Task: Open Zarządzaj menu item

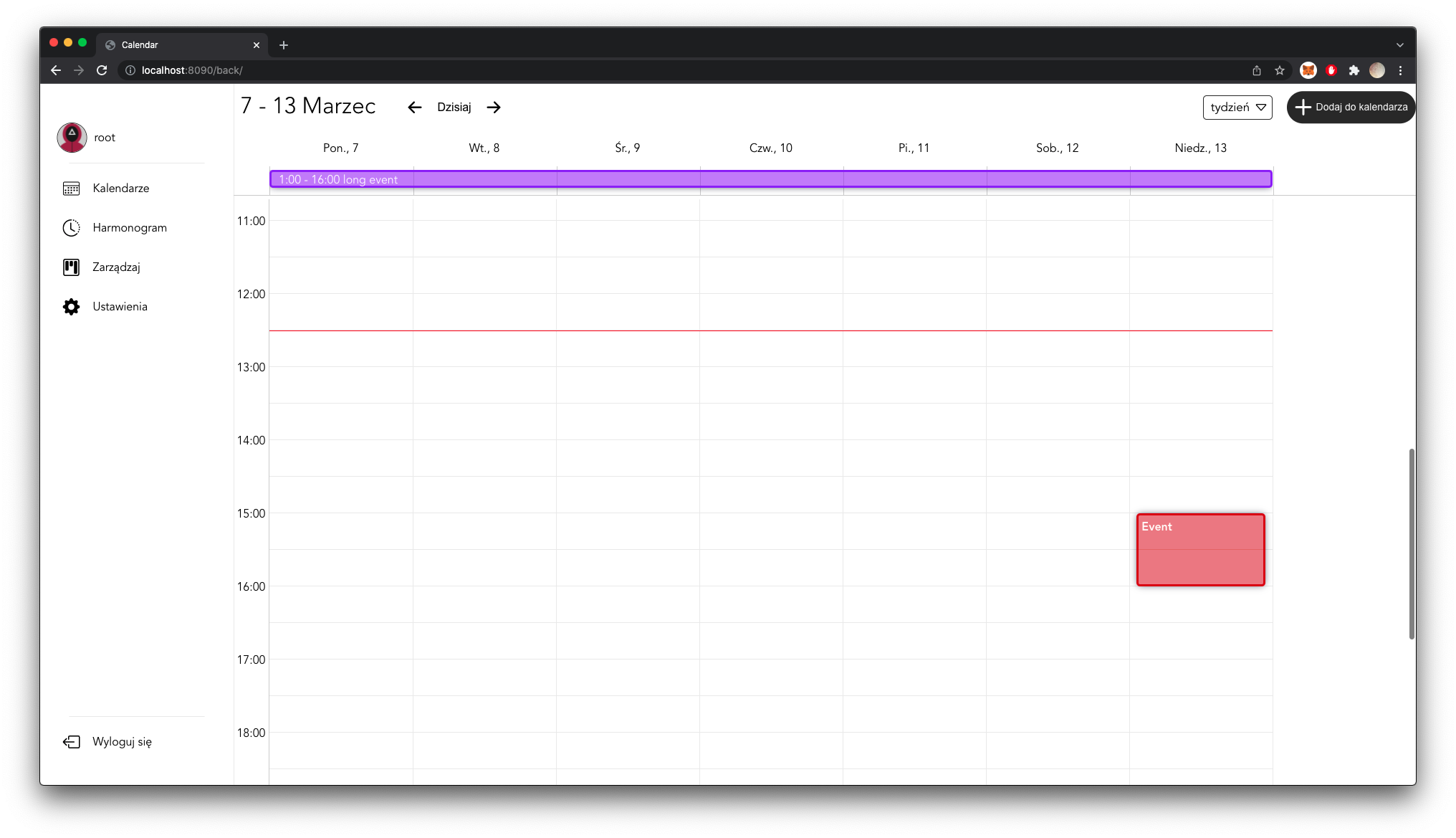Action: tap(116, 267)
